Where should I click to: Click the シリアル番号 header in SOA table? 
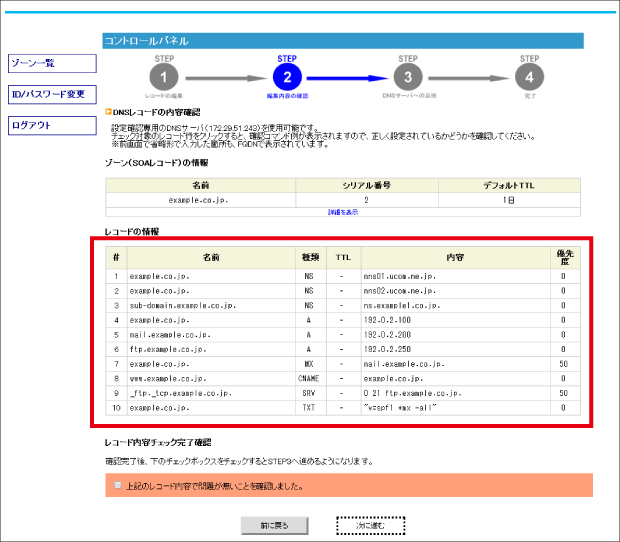(367, 185)
